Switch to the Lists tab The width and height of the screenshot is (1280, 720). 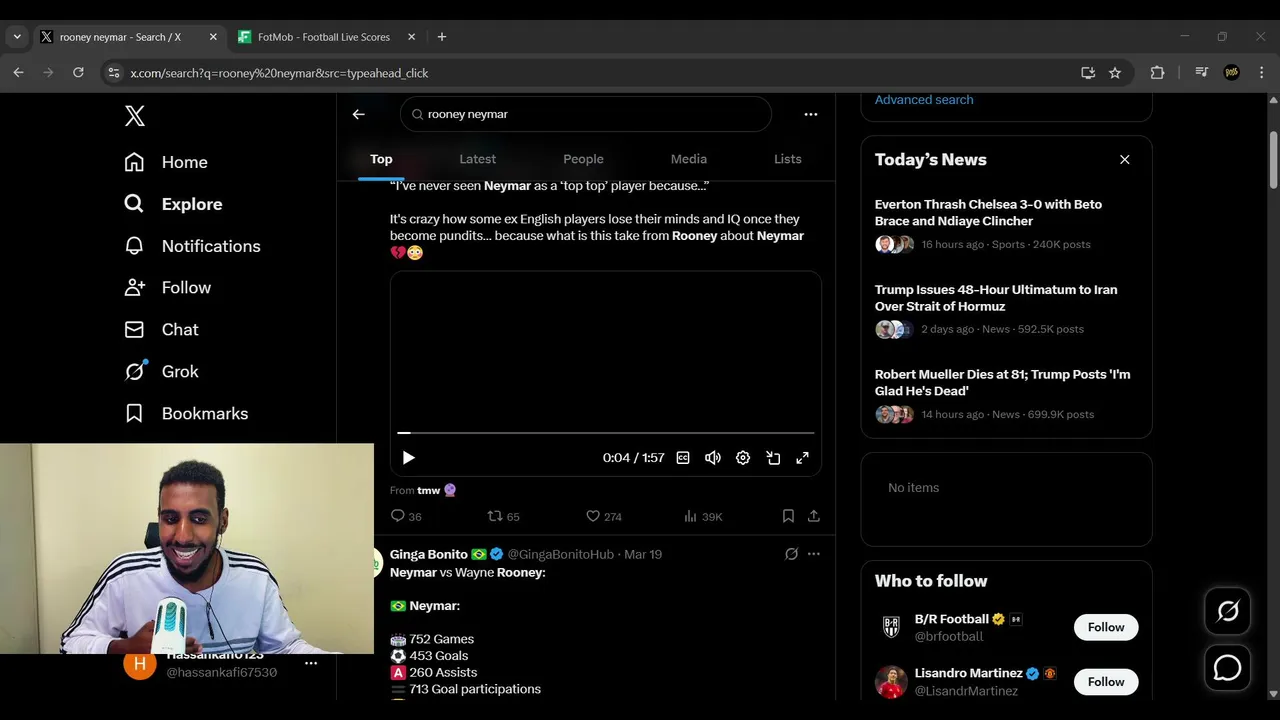tap(788, 159)
